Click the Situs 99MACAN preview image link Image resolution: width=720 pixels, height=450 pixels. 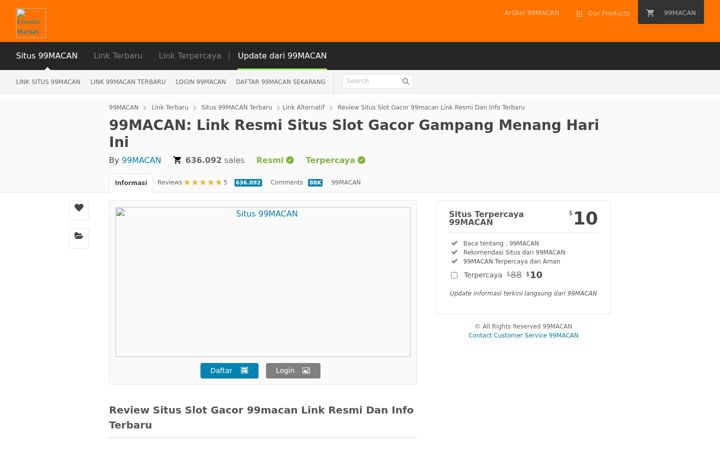[263, 282]
